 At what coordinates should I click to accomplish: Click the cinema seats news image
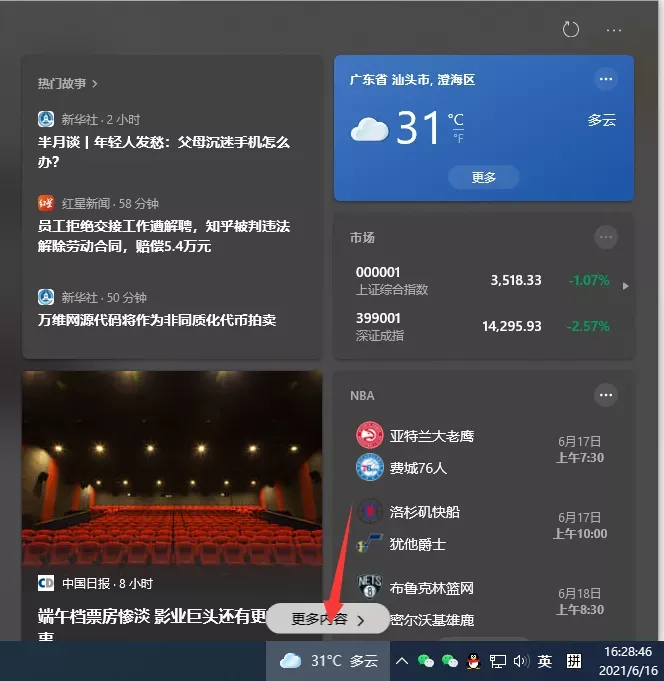[x=172, y=469]
